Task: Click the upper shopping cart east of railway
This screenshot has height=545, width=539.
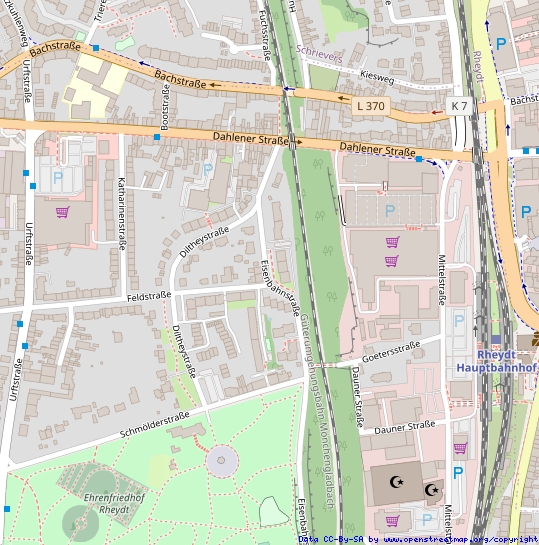Action: (393, 242)
